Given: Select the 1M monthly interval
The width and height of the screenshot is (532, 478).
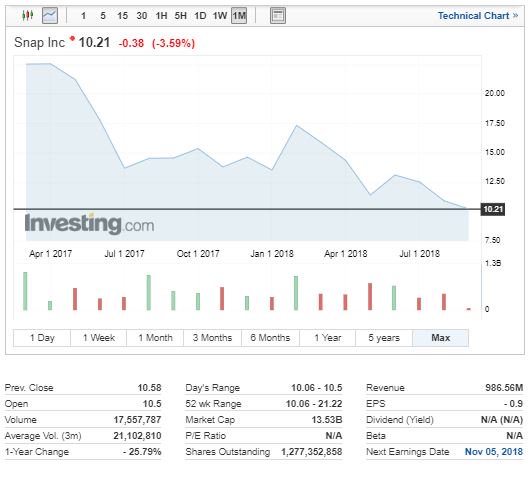Looking at the screenshot, I should click(239, 16).
